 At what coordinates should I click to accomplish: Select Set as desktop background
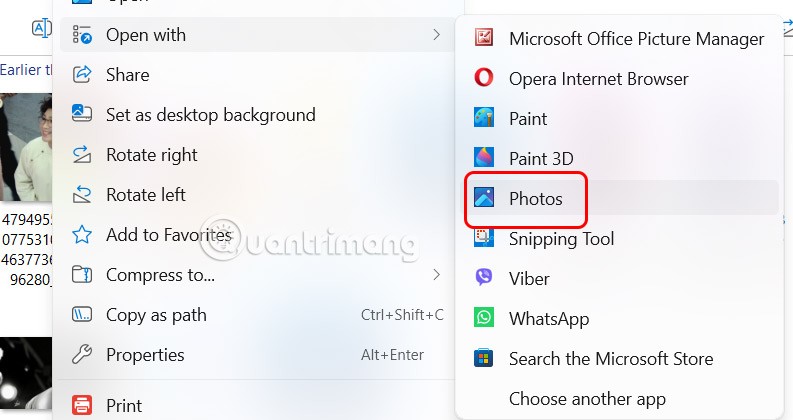pos(210,115)
